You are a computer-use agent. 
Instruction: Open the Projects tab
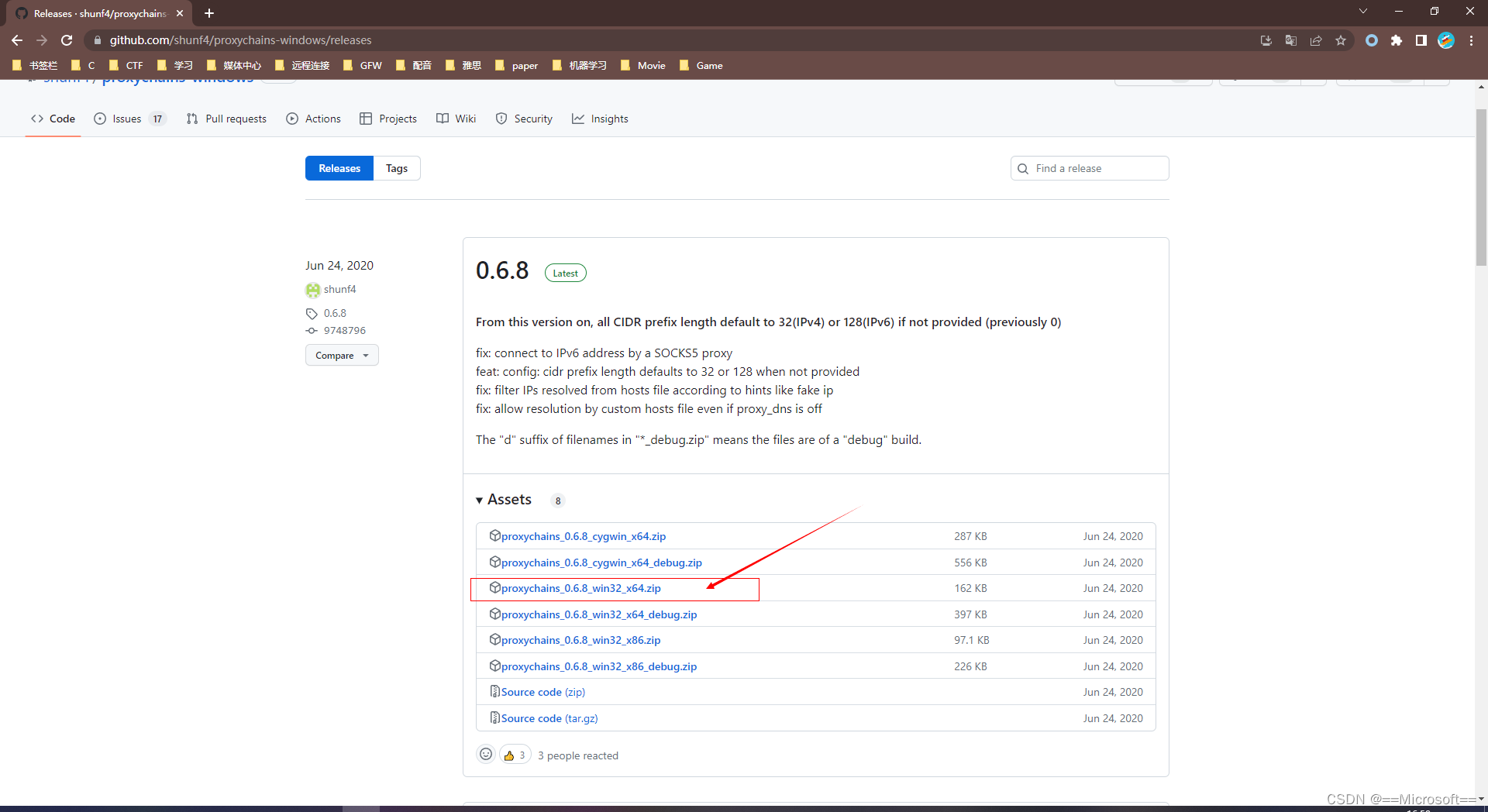click(388, 119)
